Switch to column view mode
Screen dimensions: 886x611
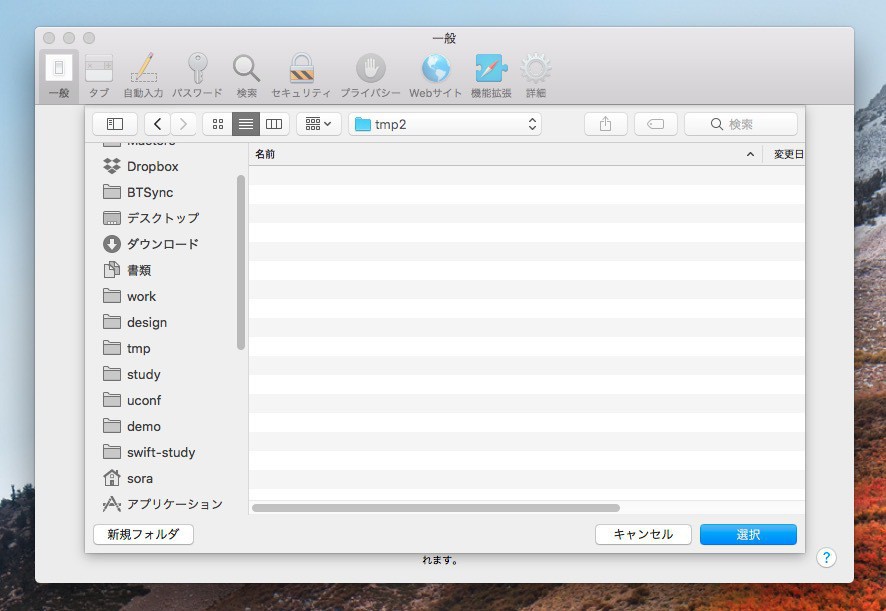coord(274,124)
